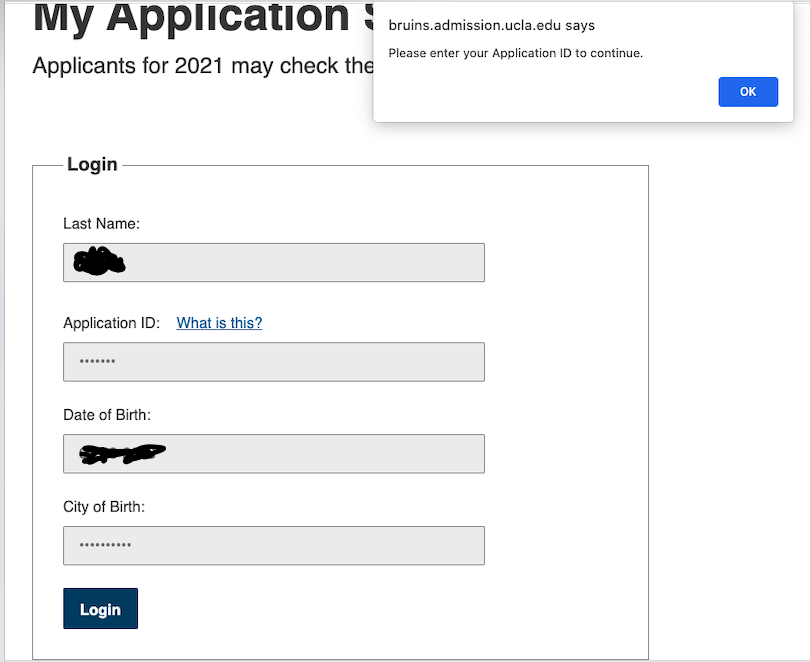
Task: Place the cursor in the City of Birth field
Action: (x=274, y=545)
